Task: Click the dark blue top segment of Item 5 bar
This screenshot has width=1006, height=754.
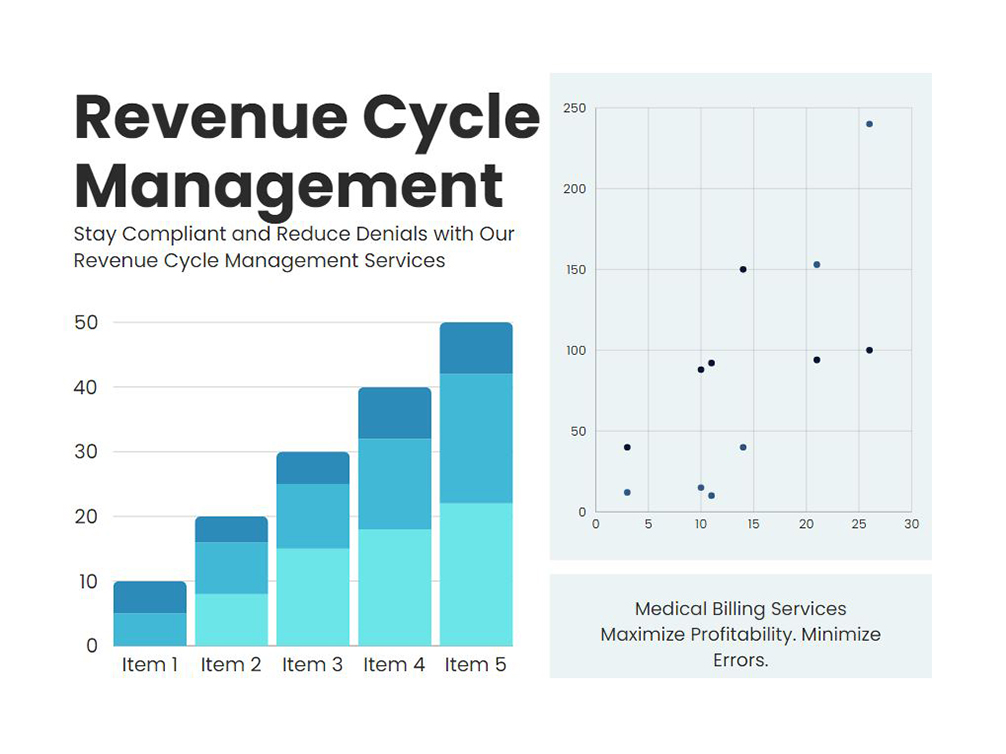Action: [x=476, y=348]
